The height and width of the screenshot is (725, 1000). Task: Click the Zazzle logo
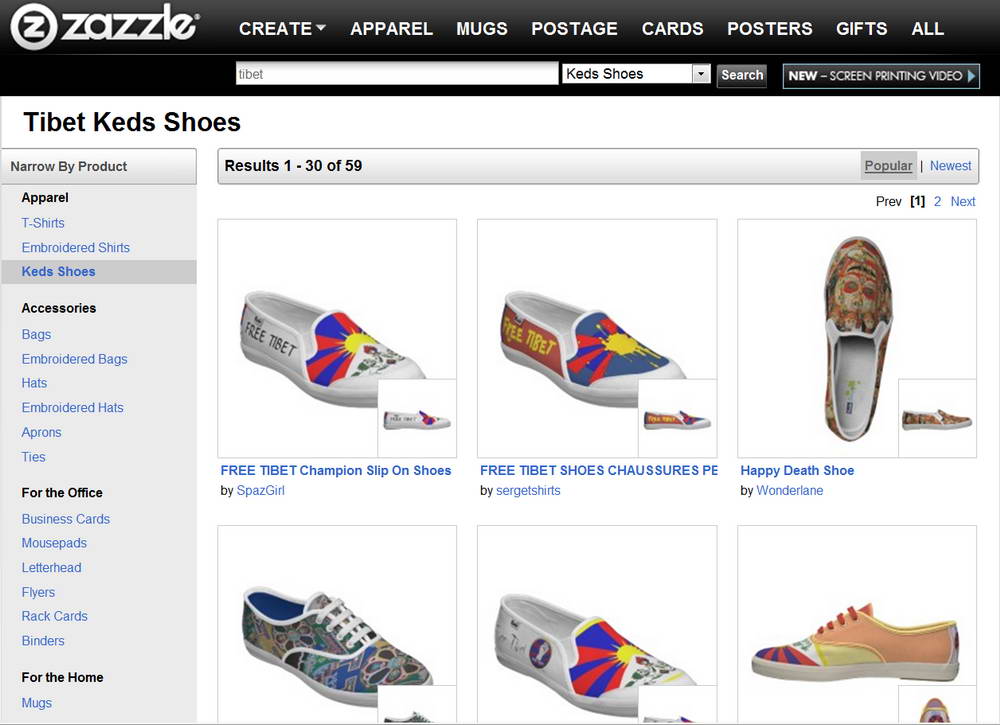(x=105, y=27)
